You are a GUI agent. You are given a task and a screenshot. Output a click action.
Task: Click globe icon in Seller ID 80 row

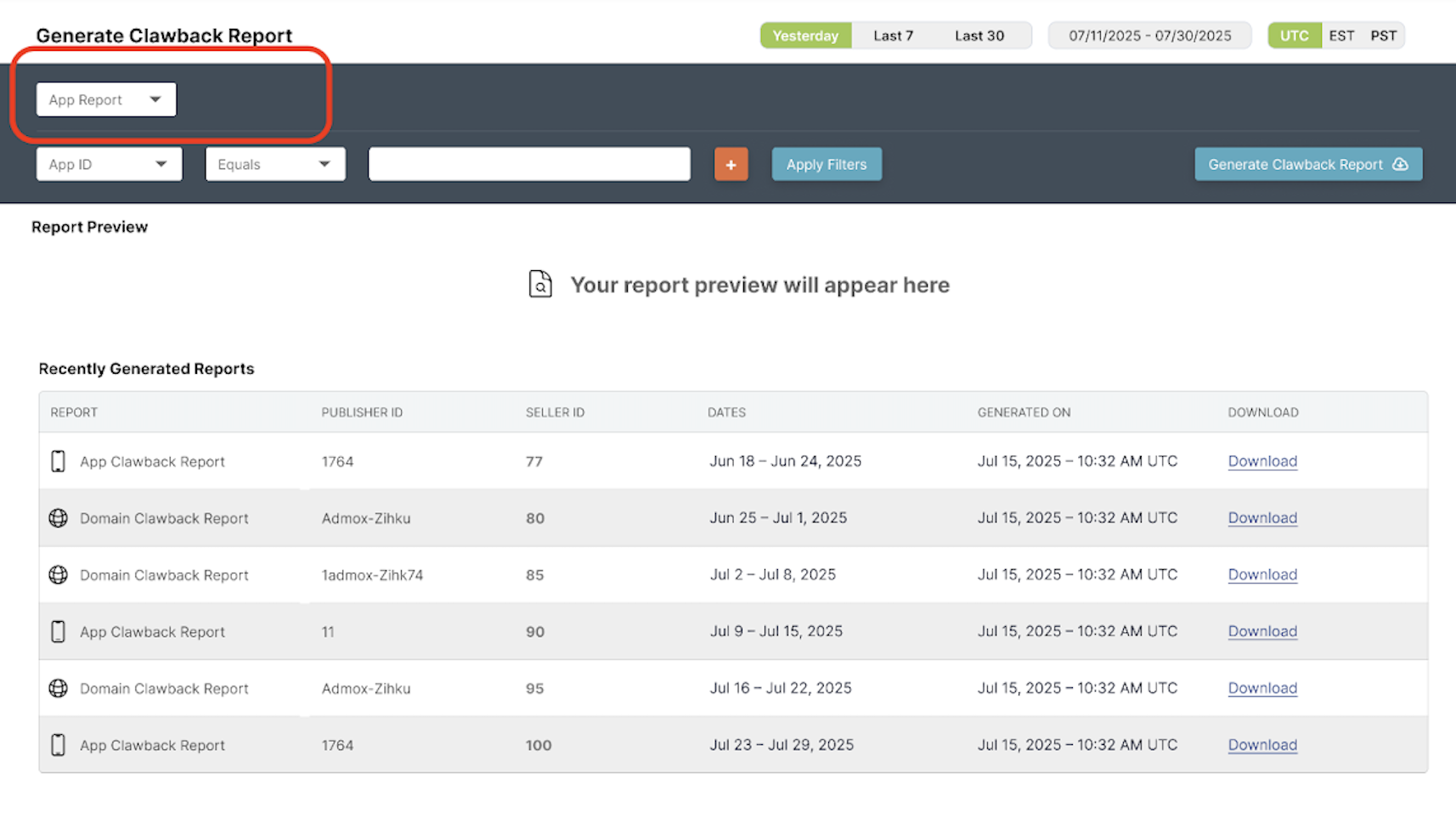[58, 518]
